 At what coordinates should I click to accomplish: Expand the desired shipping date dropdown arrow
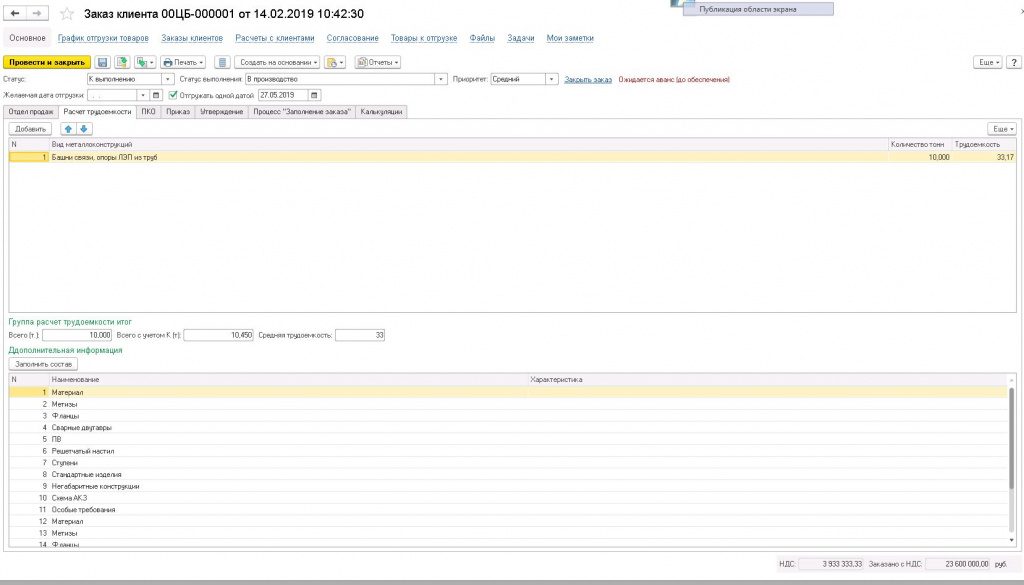pyautogui.click(x=143, y=95)
